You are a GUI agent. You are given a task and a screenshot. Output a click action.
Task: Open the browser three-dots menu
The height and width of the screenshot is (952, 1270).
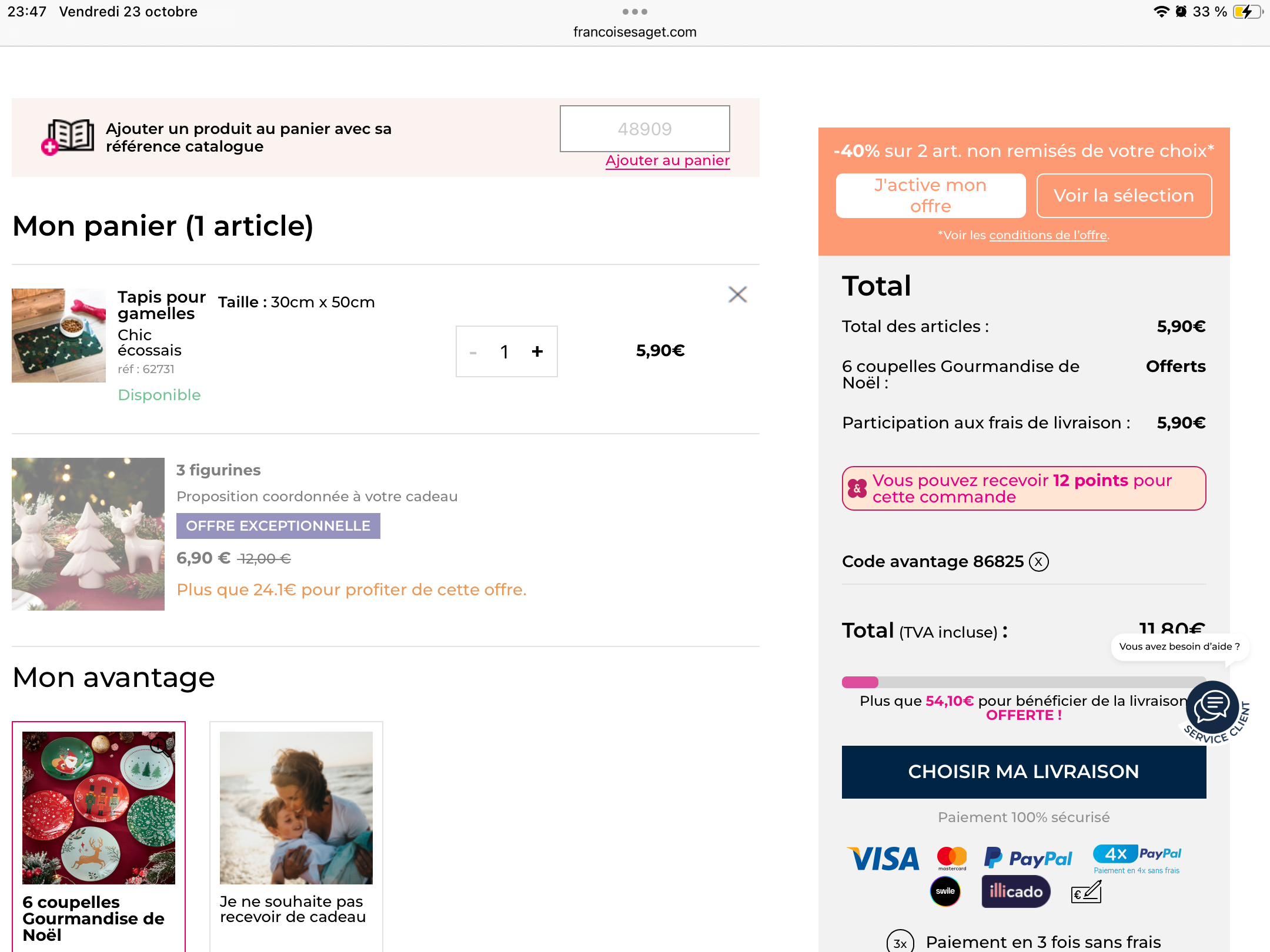[x=635, y=12]
